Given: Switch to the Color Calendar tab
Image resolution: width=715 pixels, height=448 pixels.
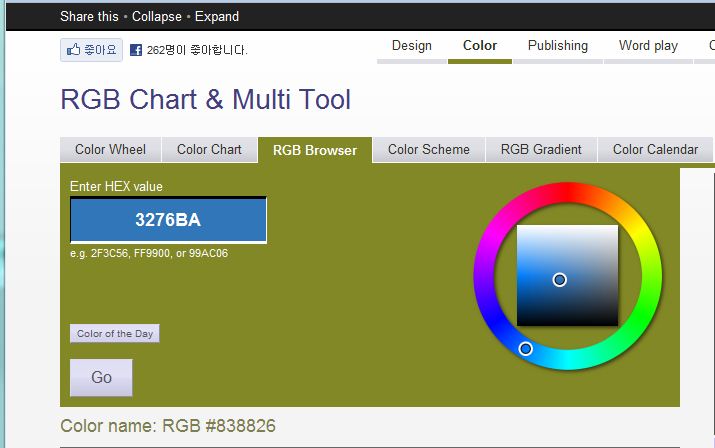Looking at the screenshot, I should pos(655,150).
